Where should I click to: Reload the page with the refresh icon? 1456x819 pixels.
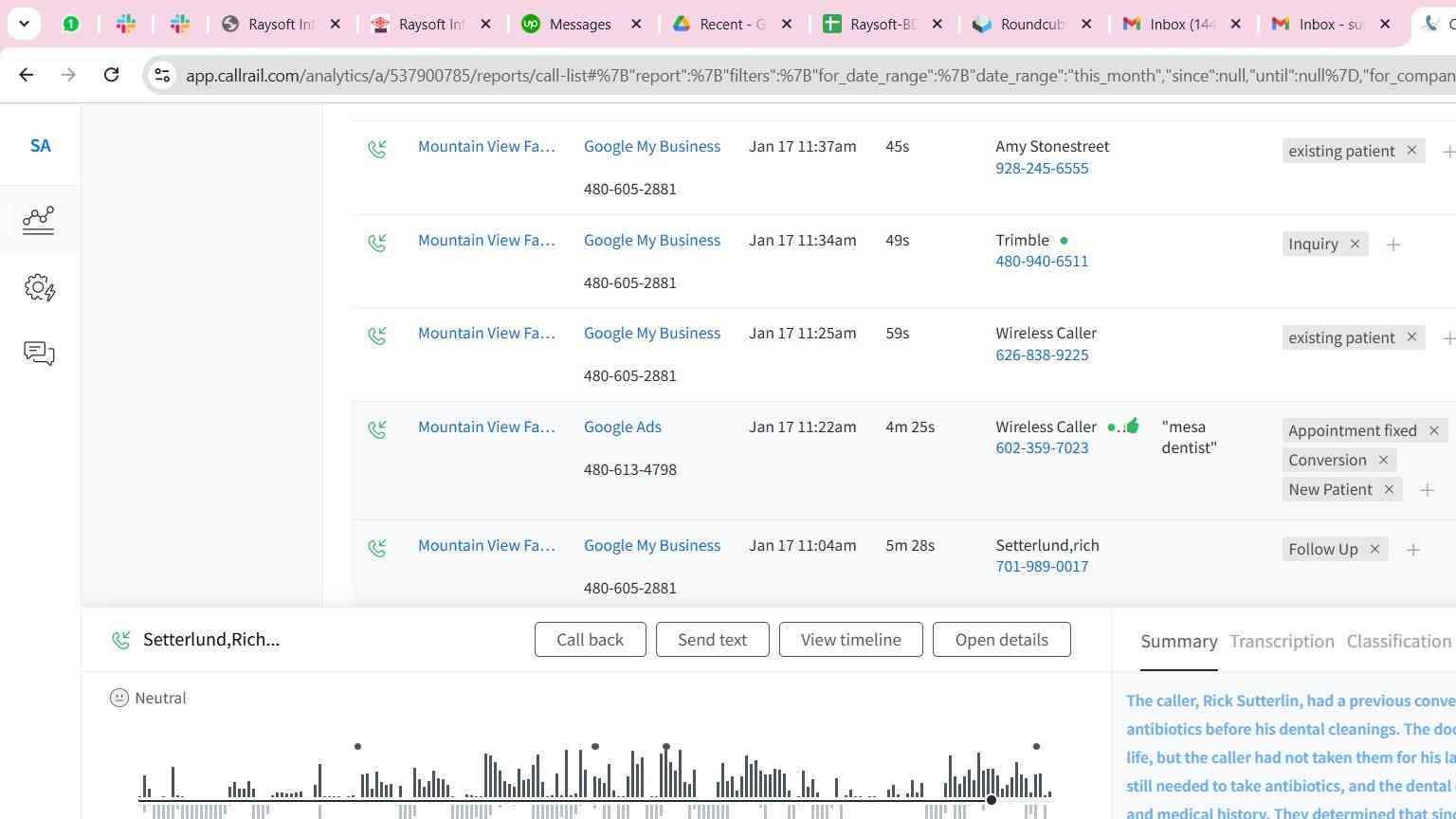(x=111, y=74)
